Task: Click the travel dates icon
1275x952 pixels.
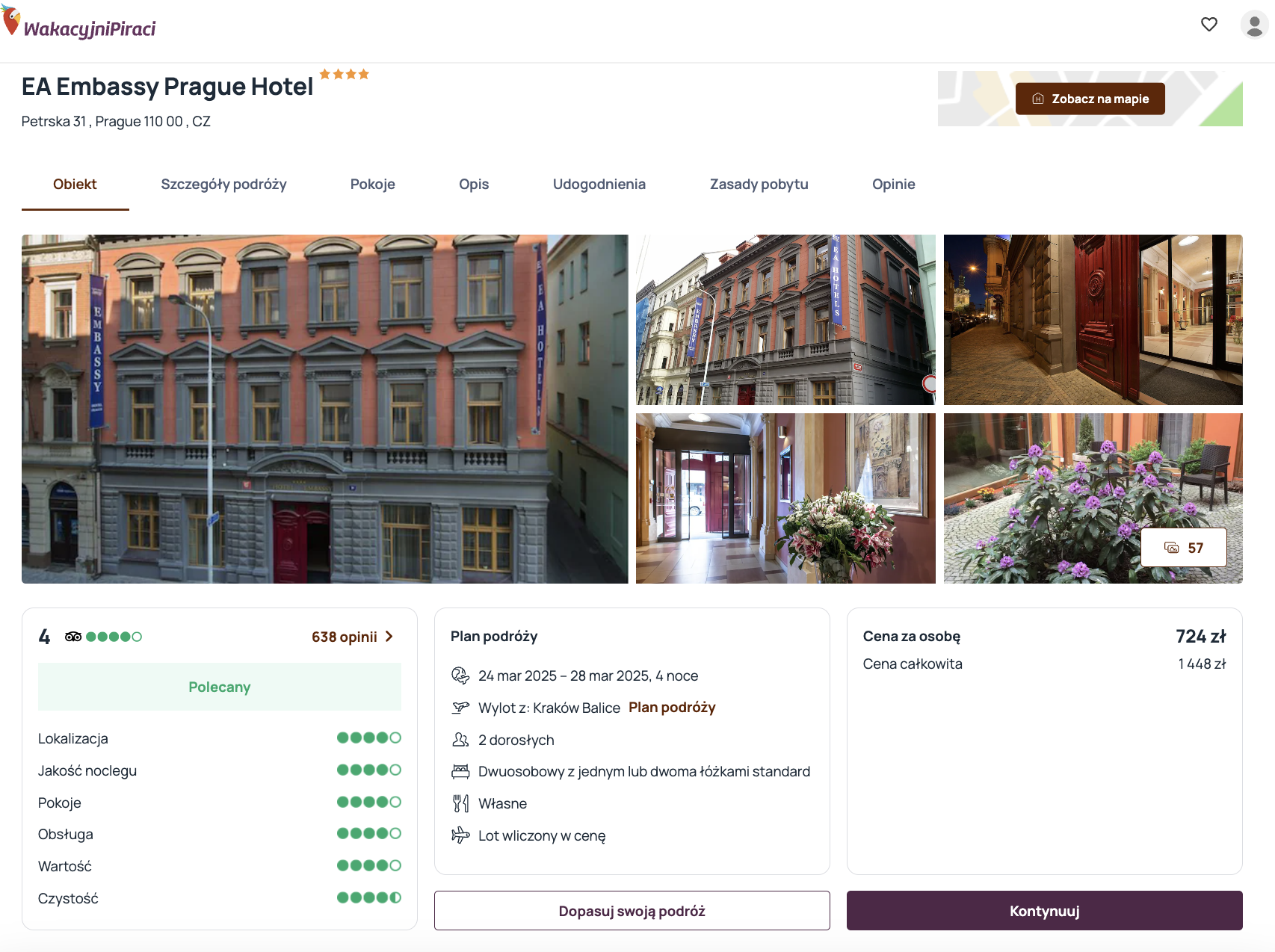Action: point(460,676)
